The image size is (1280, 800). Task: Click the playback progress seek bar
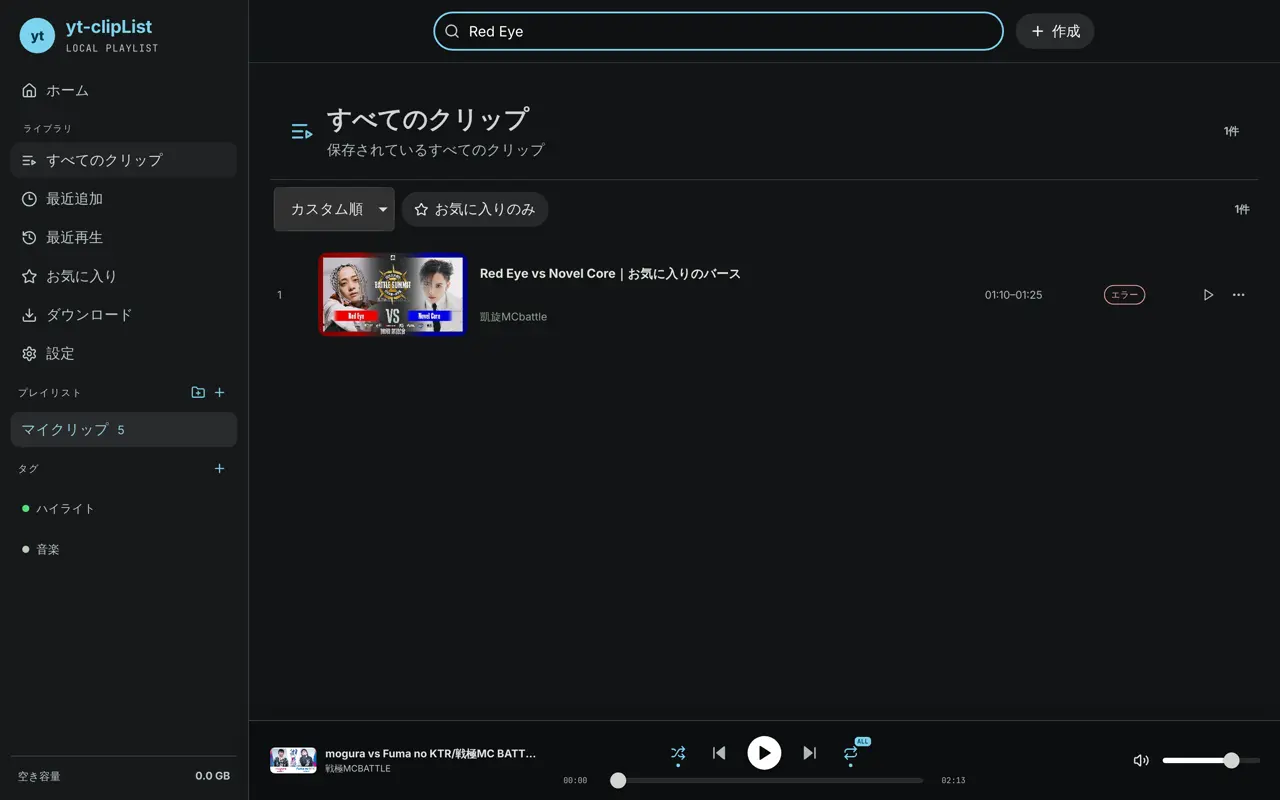pos(767,780)
